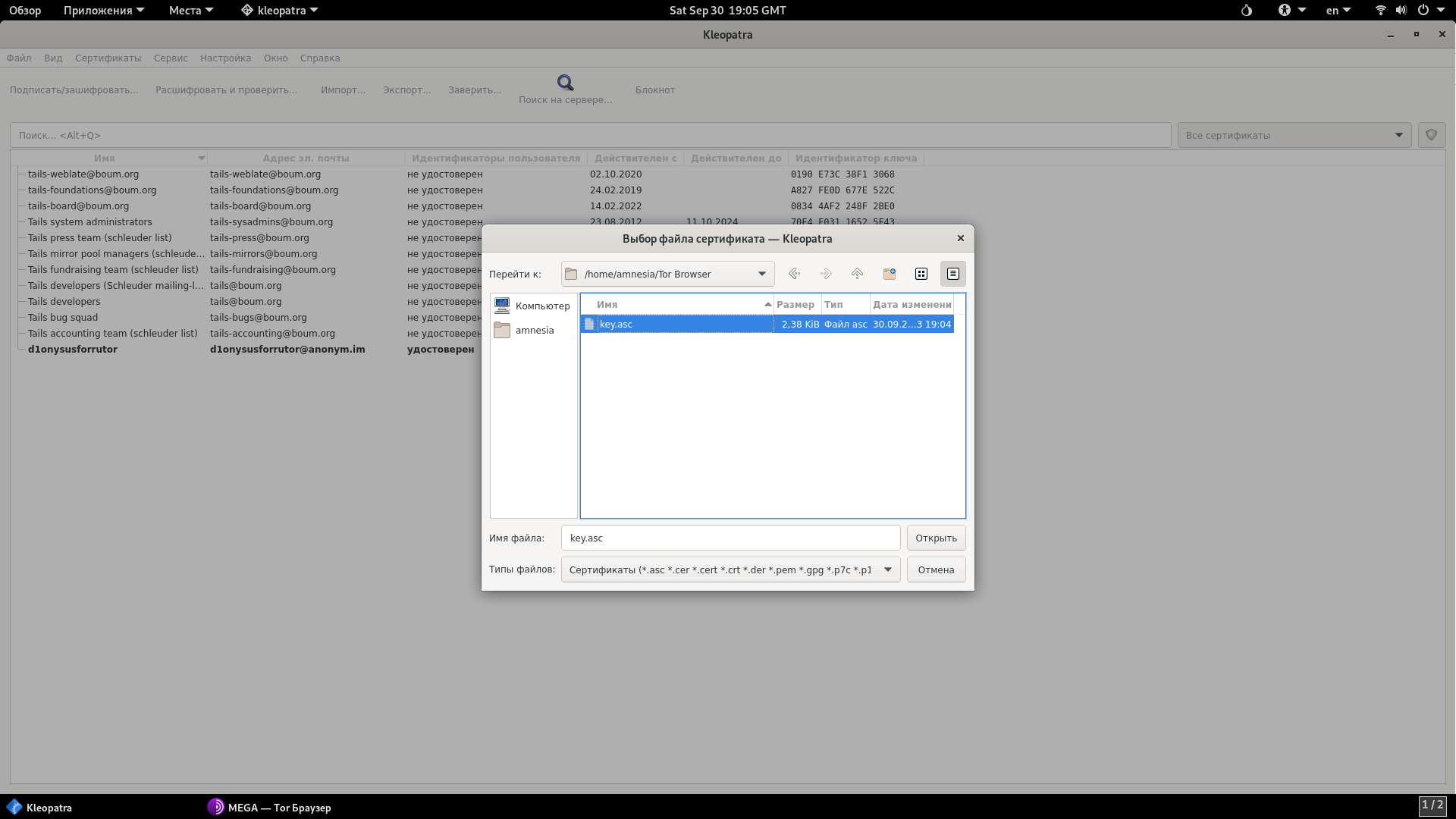The height and width of the screenshot is (819, 1456).
Task: Click the certificate filter shield icon
Action: pyautogui.click(x=1431, y=135)
